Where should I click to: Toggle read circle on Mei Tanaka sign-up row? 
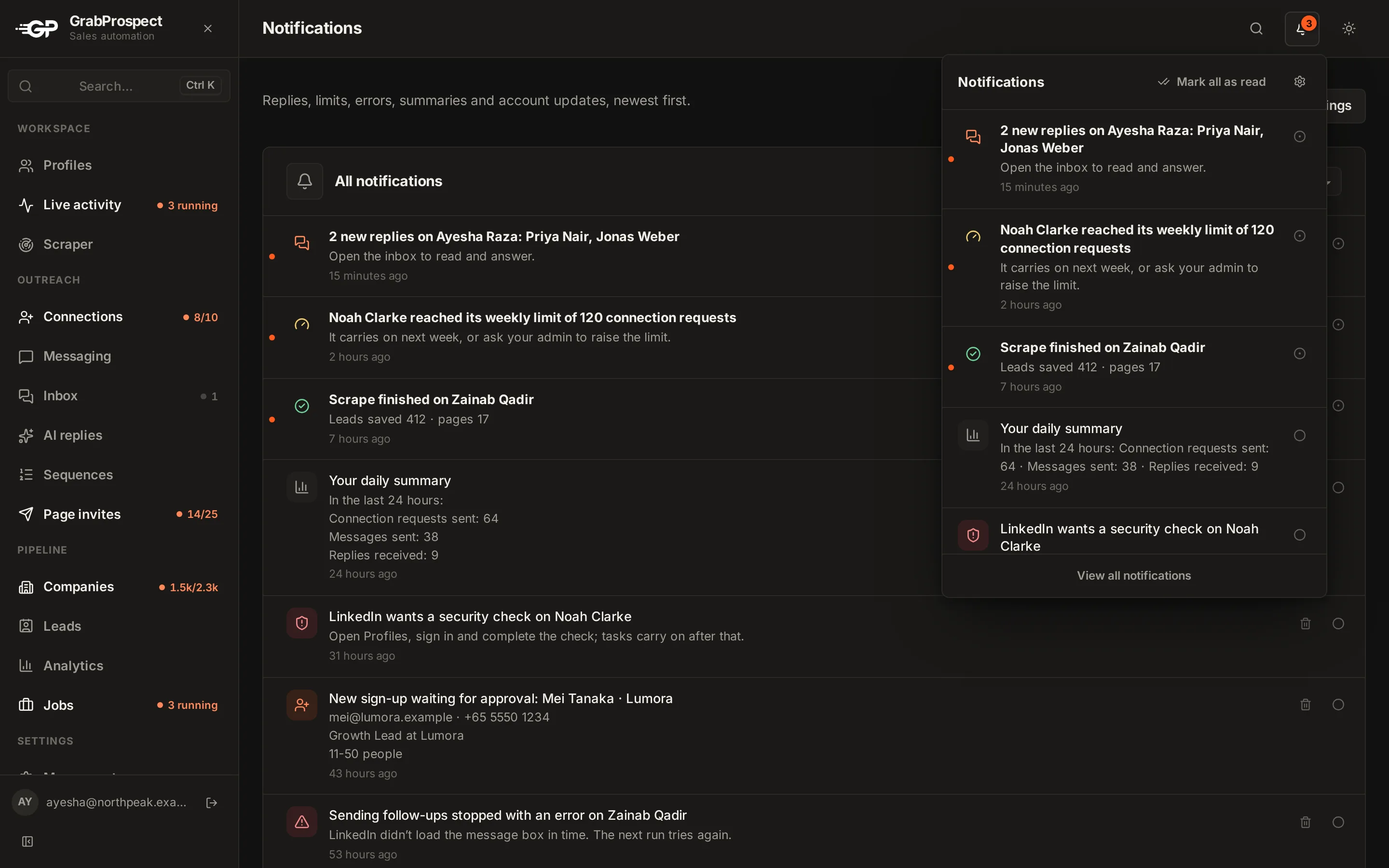click(1338, 705)
